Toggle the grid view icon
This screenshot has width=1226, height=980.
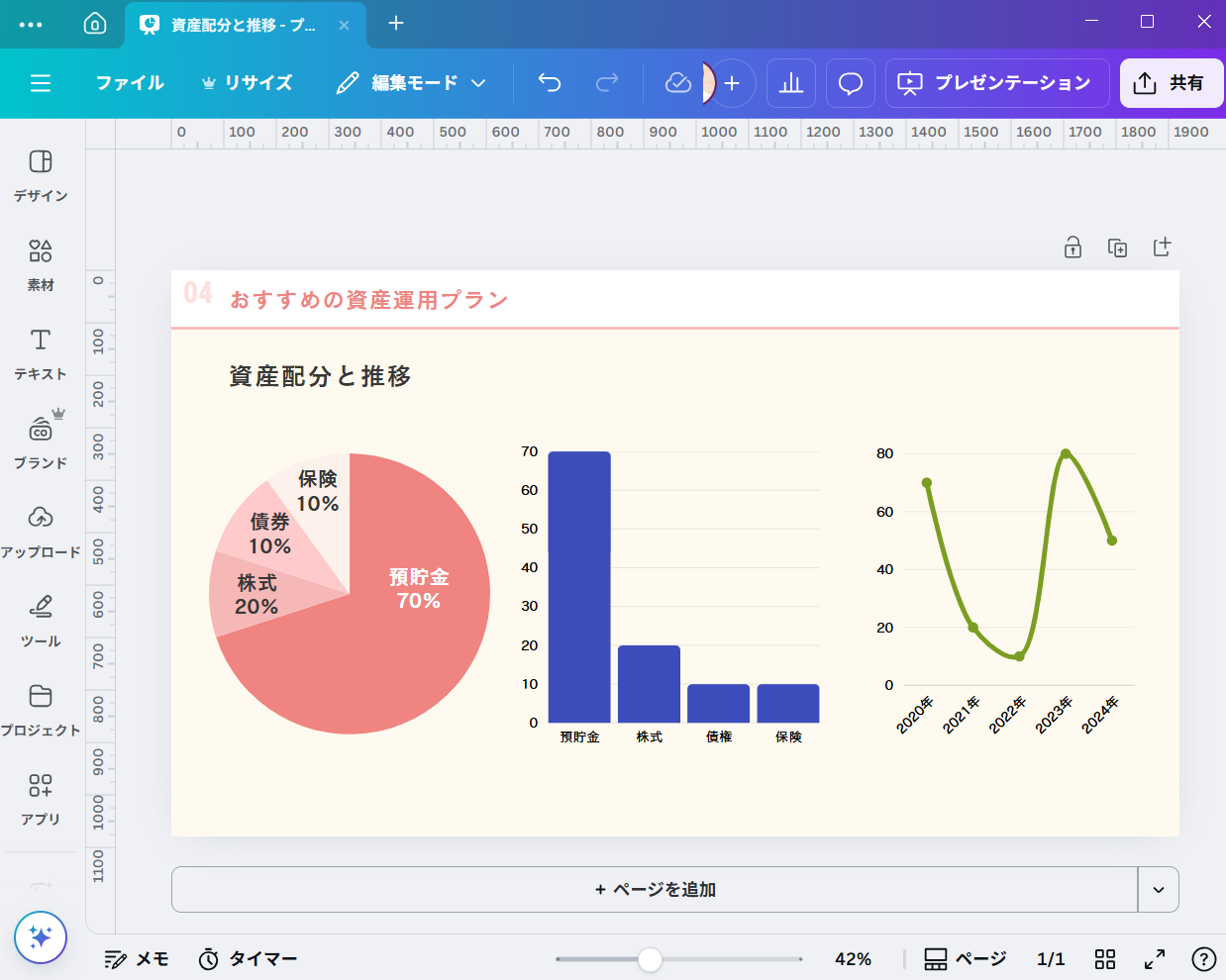1105,958
